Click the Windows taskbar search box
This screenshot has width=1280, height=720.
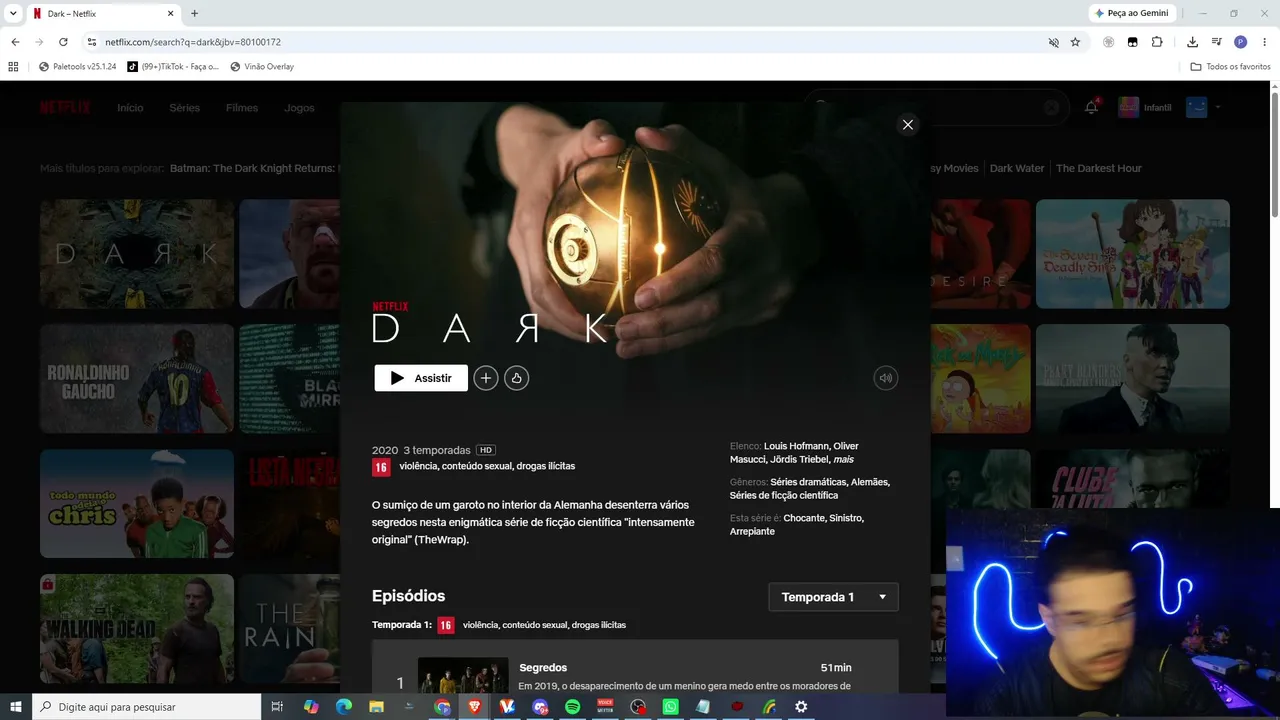147,707
